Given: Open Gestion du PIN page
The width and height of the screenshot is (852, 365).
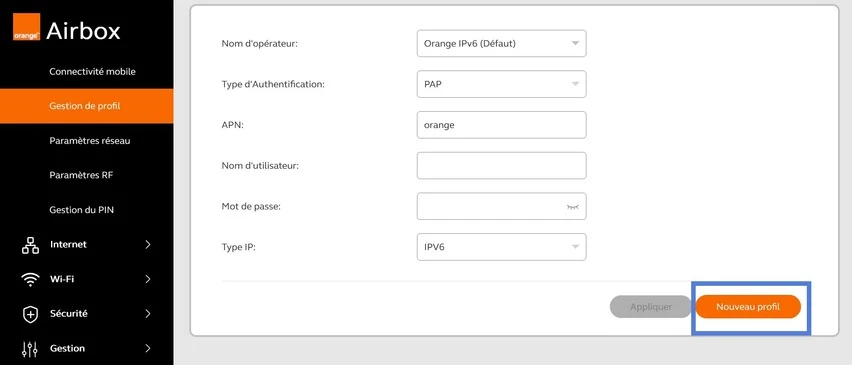Looking at the screenshot, I should tap(82, 210).
